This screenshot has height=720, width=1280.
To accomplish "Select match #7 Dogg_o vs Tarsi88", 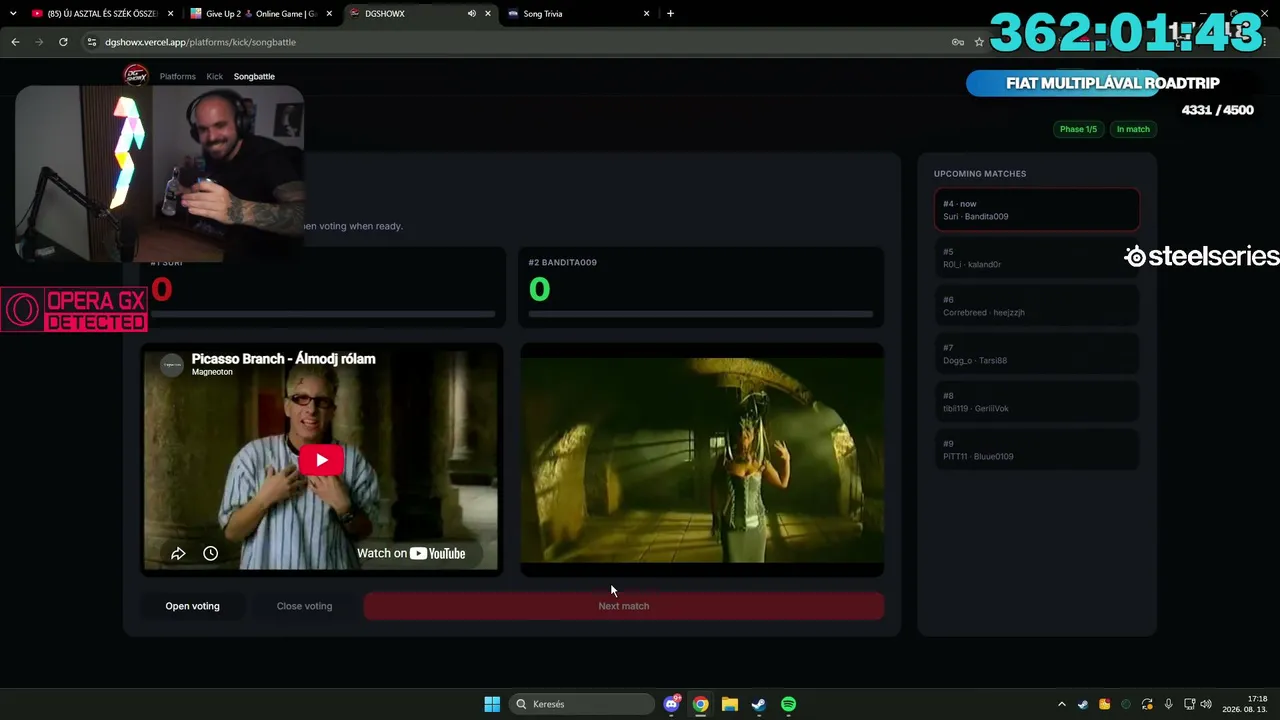I will (x=1036, y=354).
